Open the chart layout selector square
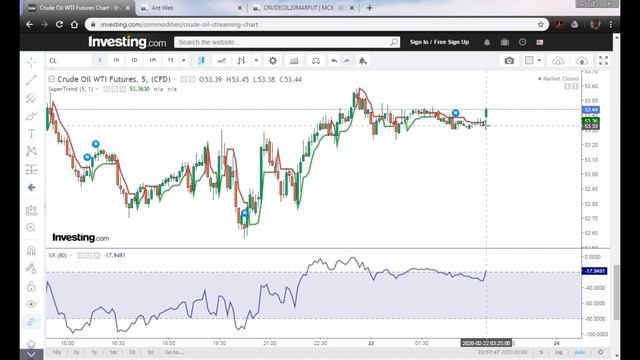640x360 pixels. pyautogui.click(x=529, y=60)
